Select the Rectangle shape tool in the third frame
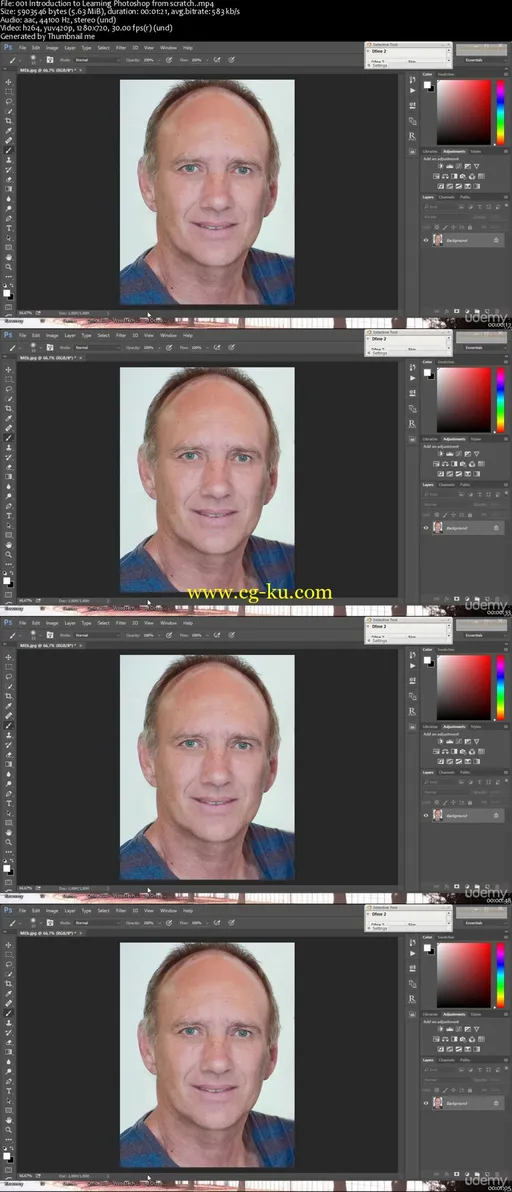Screen dimensions: 512x1192 (8, 823)
